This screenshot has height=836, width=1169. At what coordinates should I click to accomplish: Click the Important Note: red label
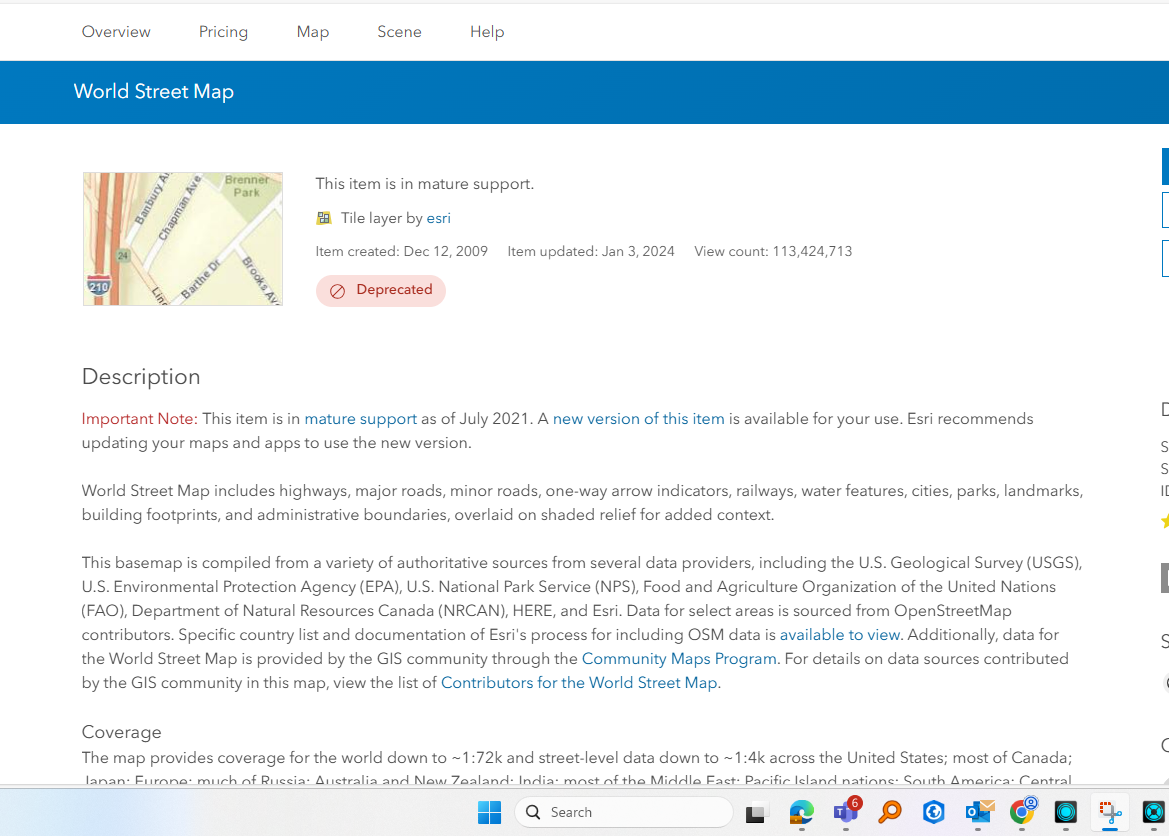[139, 419]
